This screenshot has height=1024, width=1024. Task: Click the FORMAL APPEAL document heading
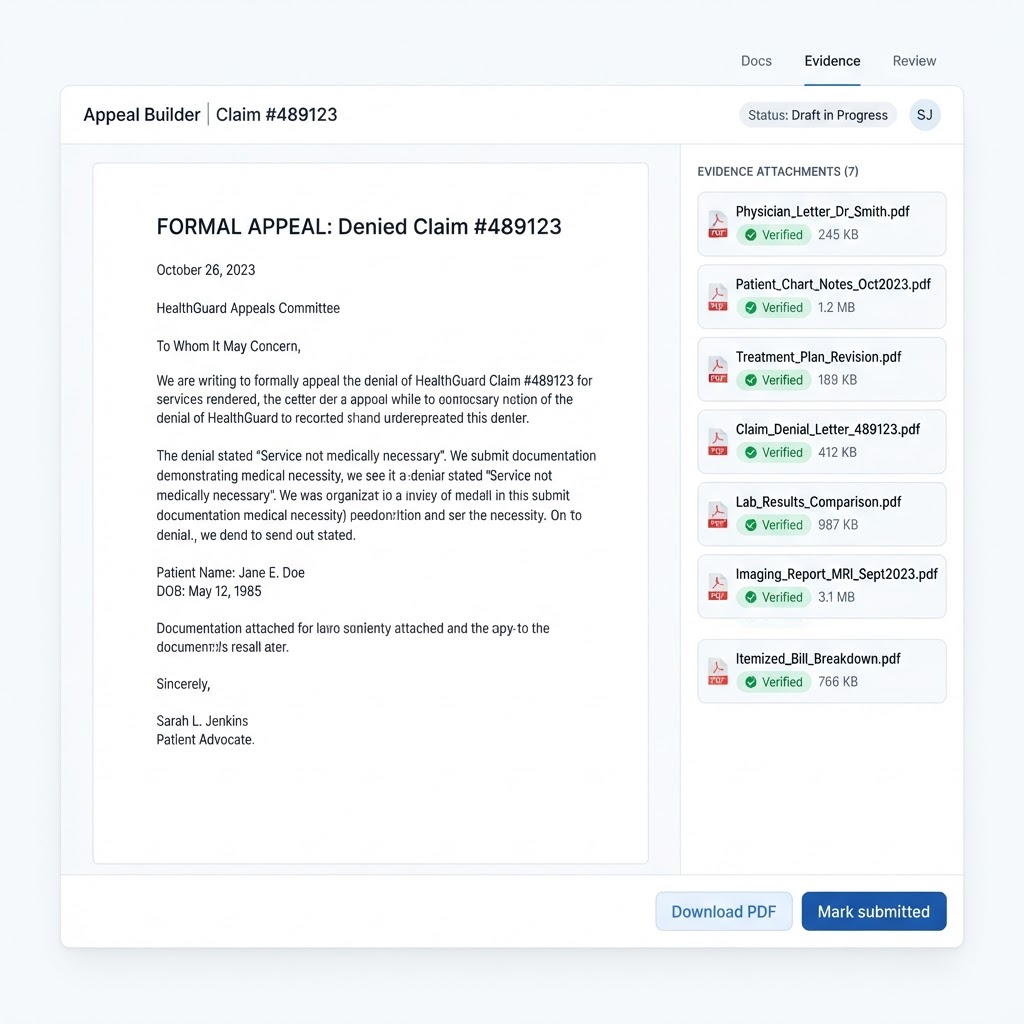point(359,227)
